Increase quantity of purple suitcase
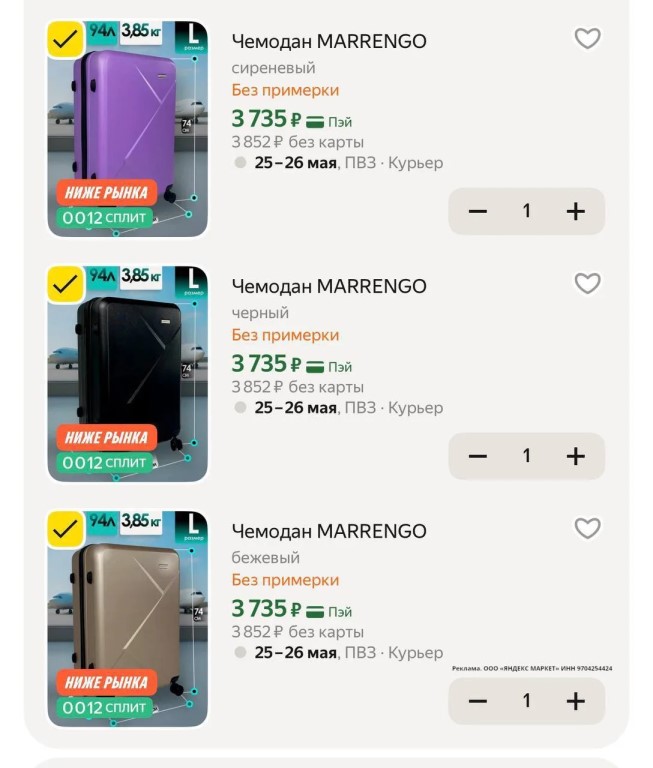Viewport: 653px width, 768px height. pyautogui.click(x=575, y=211)
